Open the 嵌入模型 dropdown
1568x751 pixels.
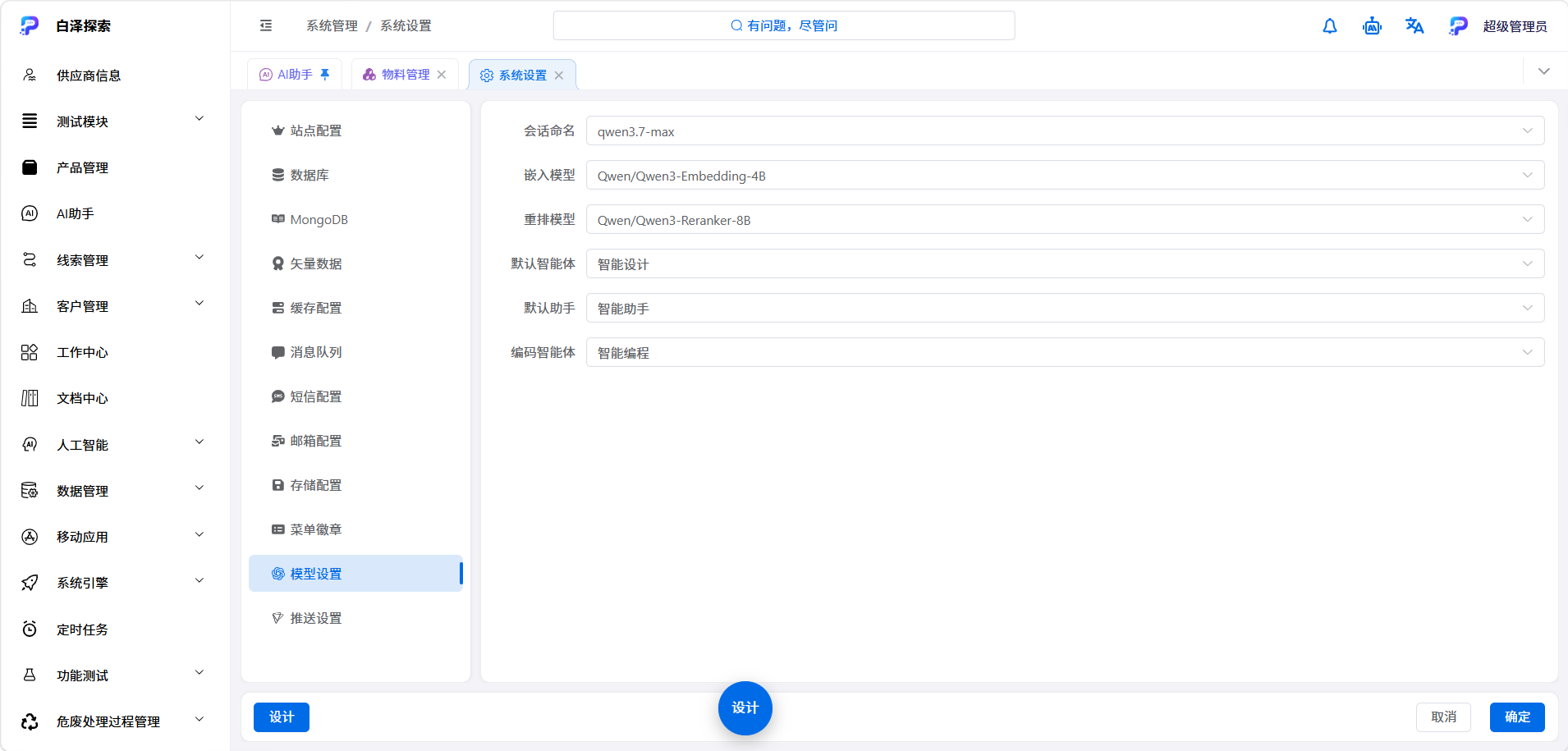1065,176
